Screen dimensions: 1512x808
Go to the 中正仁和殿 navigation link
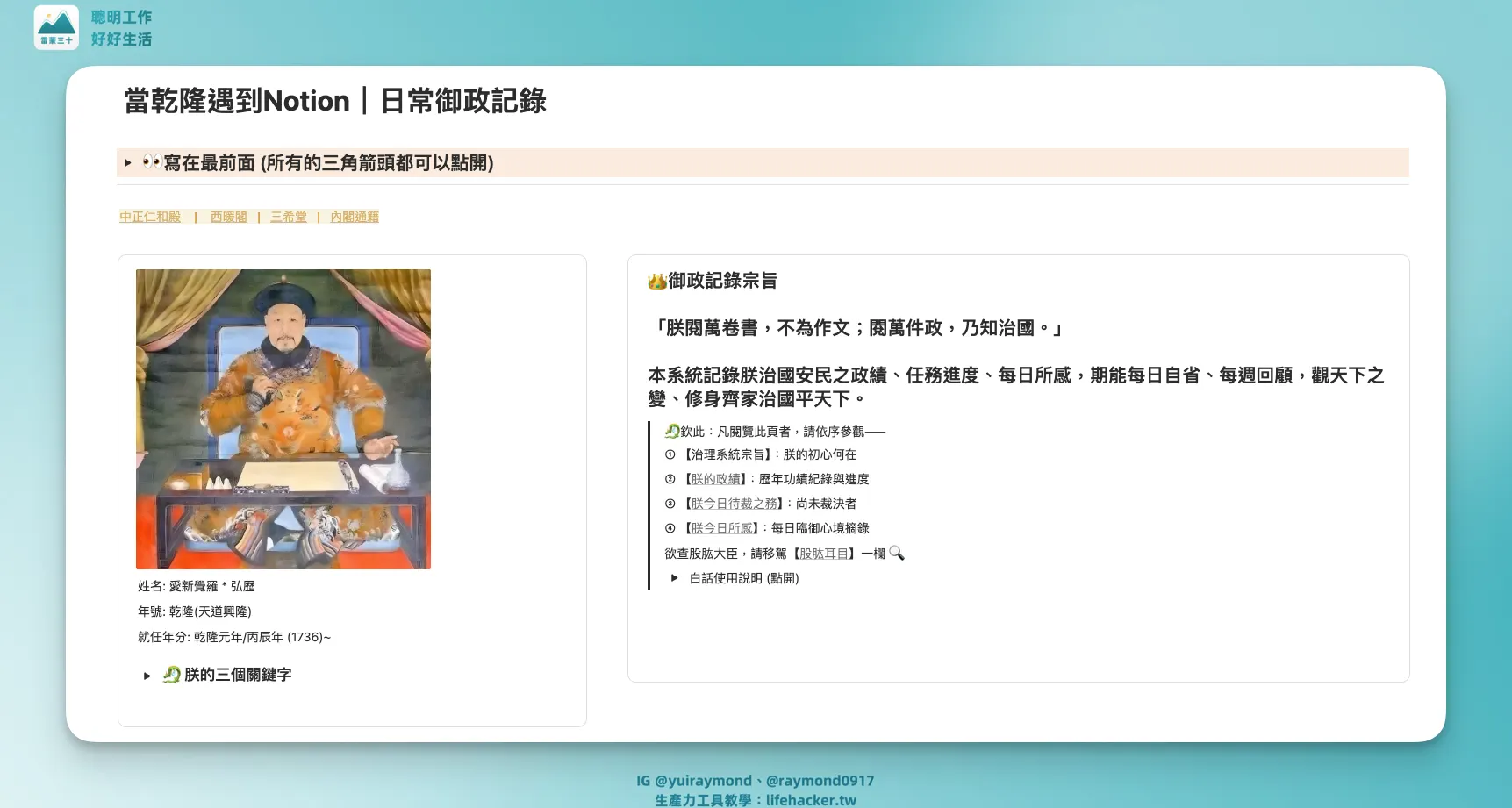click(x=150, y=217)
